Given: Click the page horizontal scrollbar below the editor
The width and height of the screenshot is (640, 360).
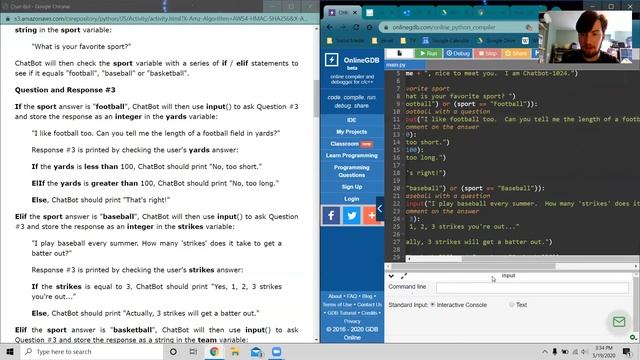Looking at the screenshot, I should tap(473, 266).
